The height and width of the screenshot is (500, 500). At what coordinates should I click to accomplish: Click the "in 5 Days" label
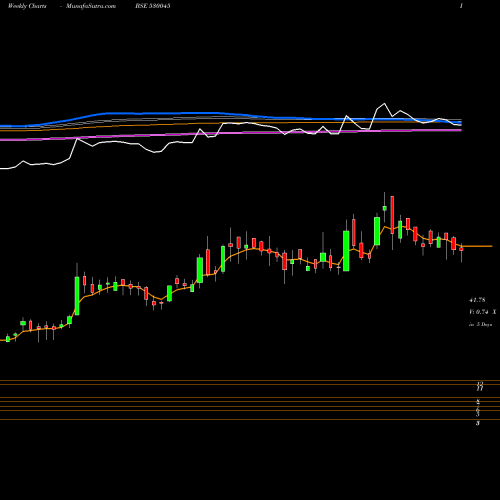(480, 324)
